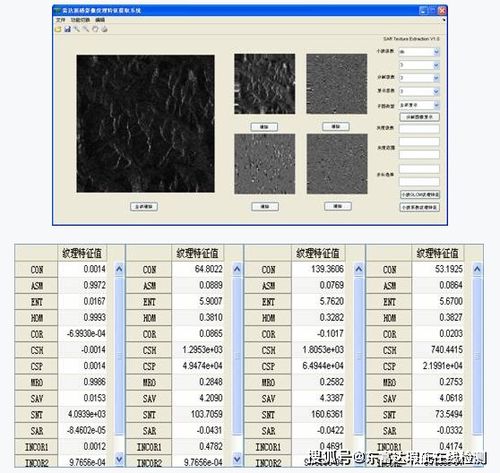Click the SNT value 160.6361
The height and width of the screenshot is (473, 500).
point(327,414)
